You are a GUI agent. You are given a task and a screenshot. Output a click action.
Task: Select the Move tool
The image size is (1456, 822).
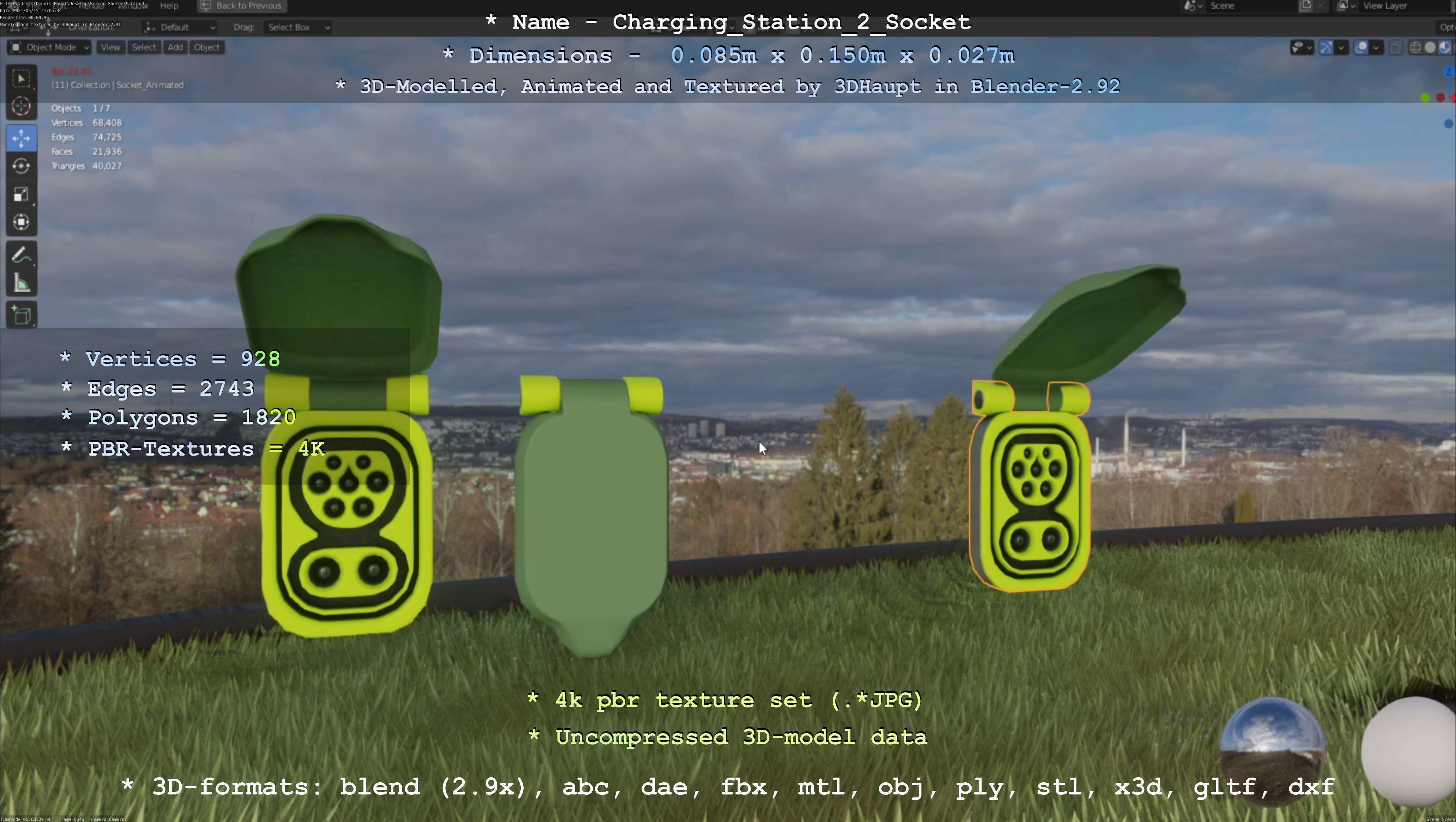(x=21, y=138)
